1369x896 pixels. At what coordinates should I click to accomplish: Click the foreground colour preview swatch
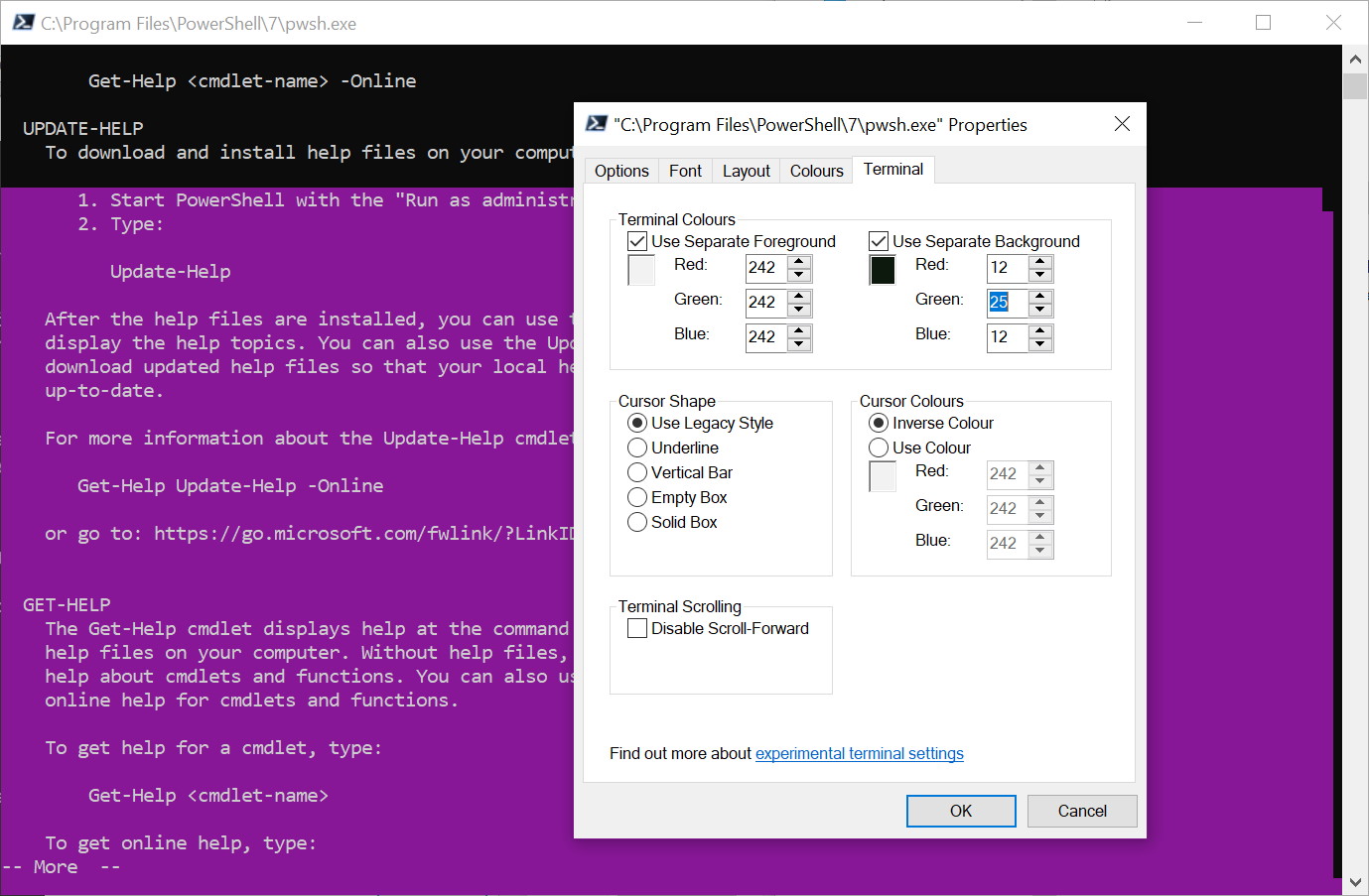(x=641, y=270)
